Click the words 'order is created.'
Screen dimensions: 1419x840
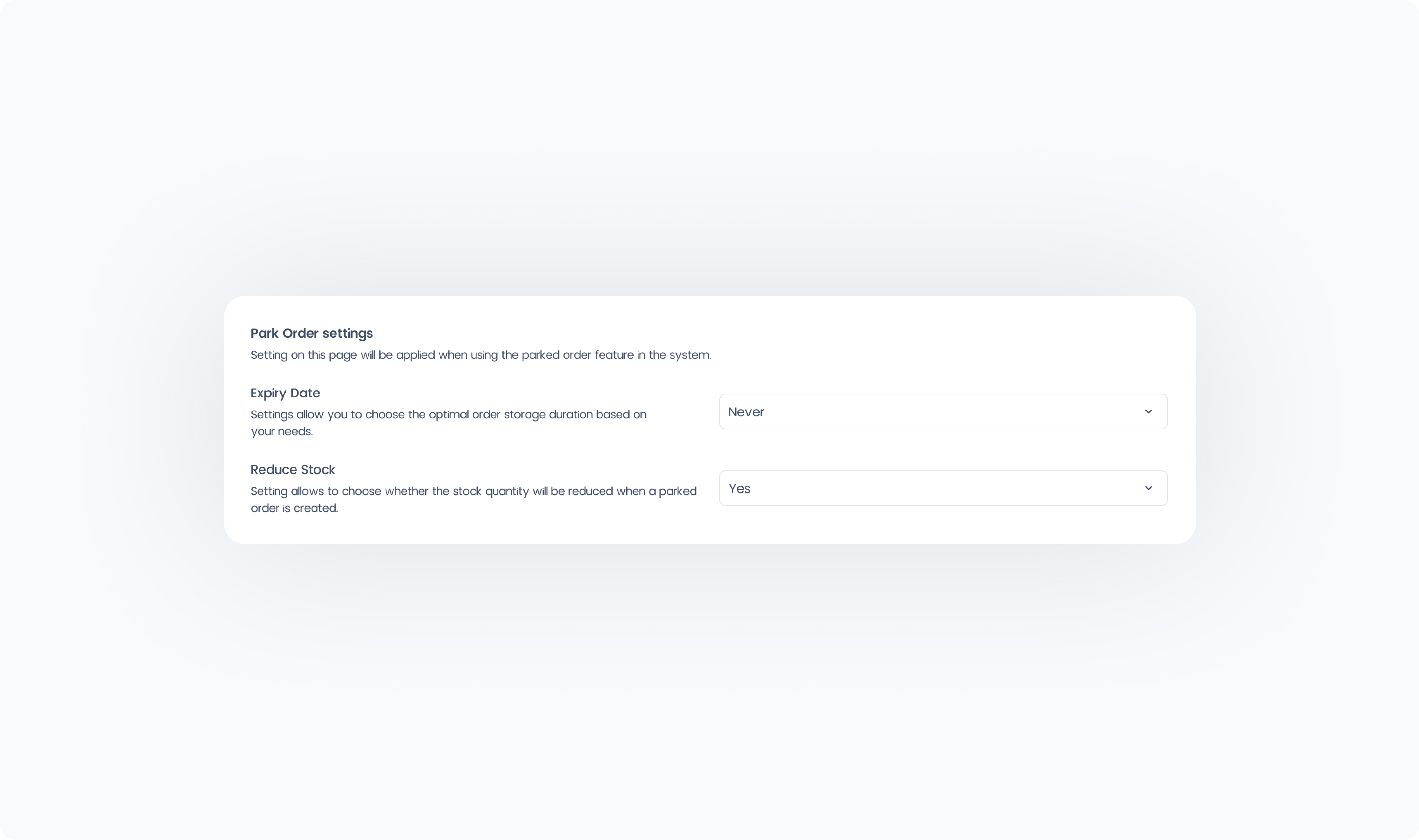point(294,508)
